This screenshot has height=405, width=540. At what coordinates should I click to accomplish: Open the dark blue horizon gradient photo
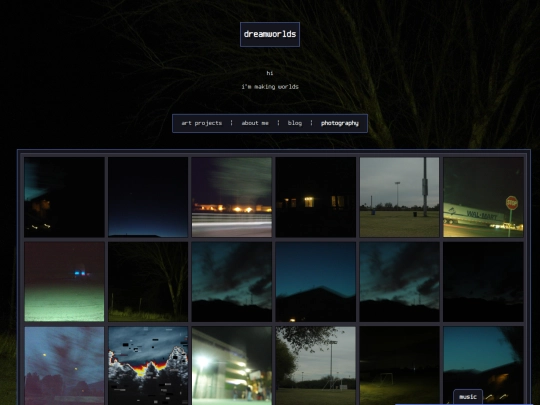148,197
